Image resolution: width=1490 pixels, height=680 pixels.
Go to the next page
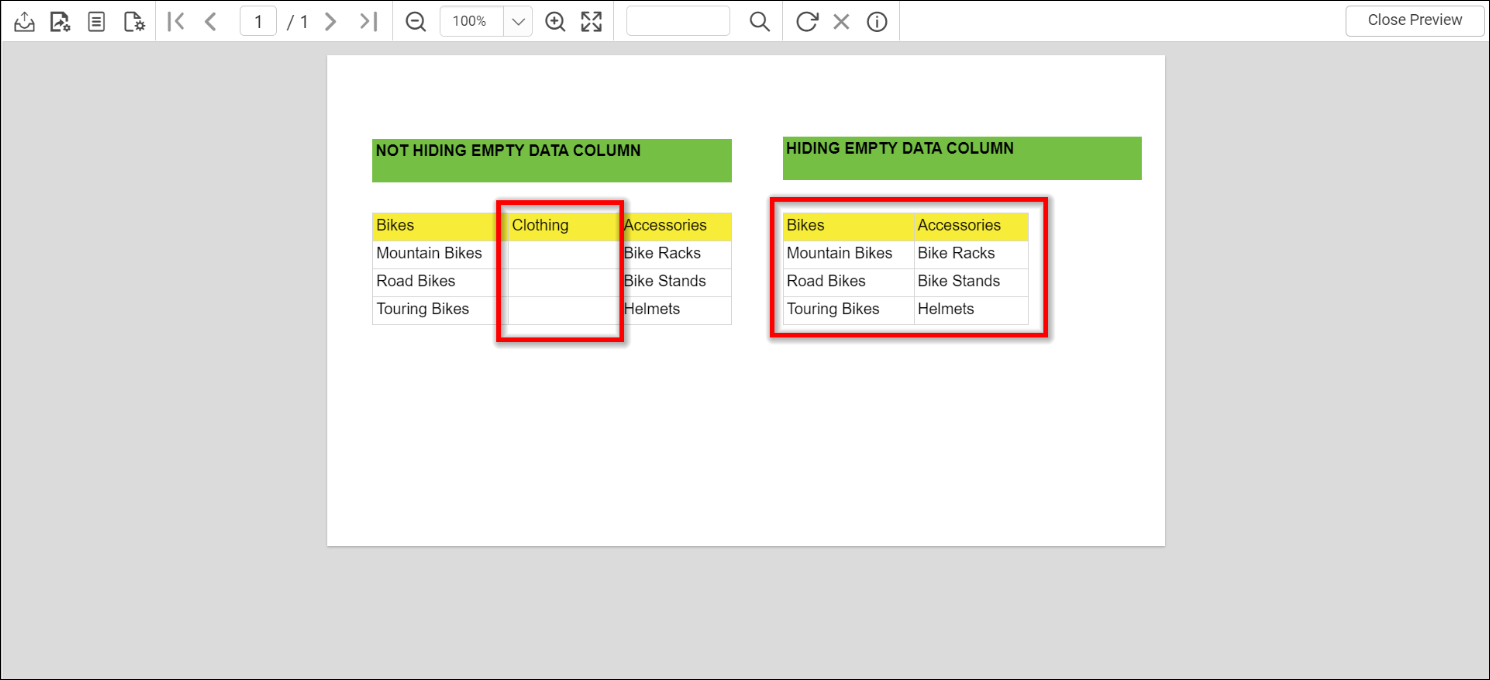pos(331,21)
